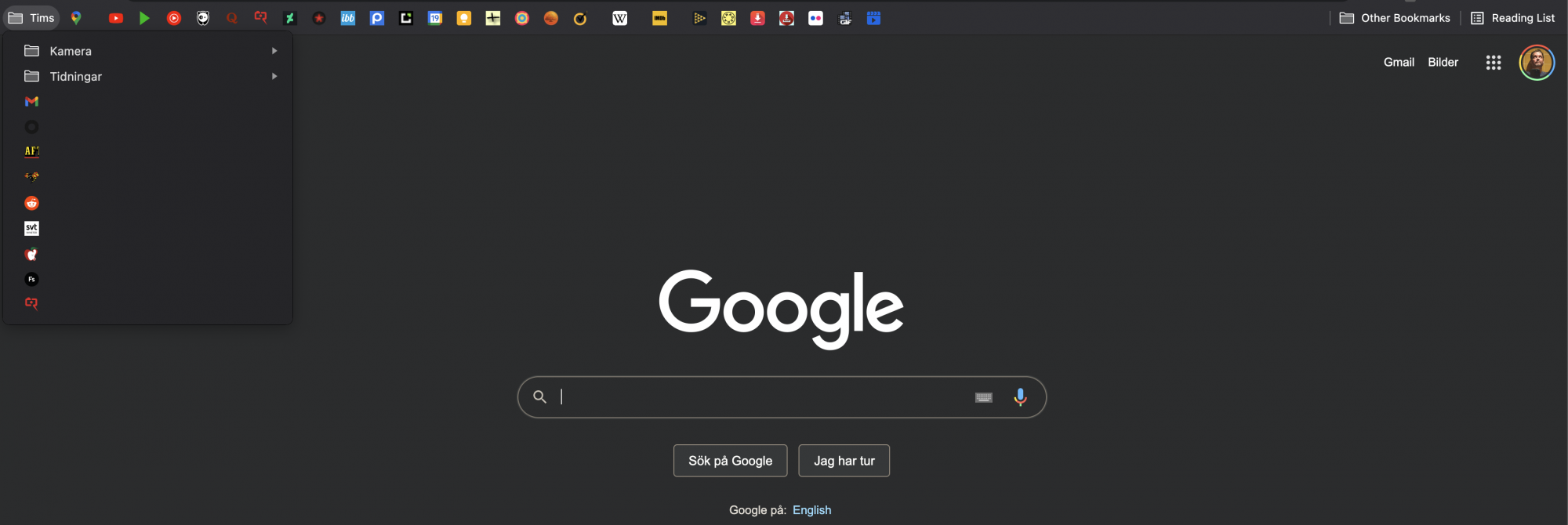Click the black square white bracket bookmark

click(406, 18)
